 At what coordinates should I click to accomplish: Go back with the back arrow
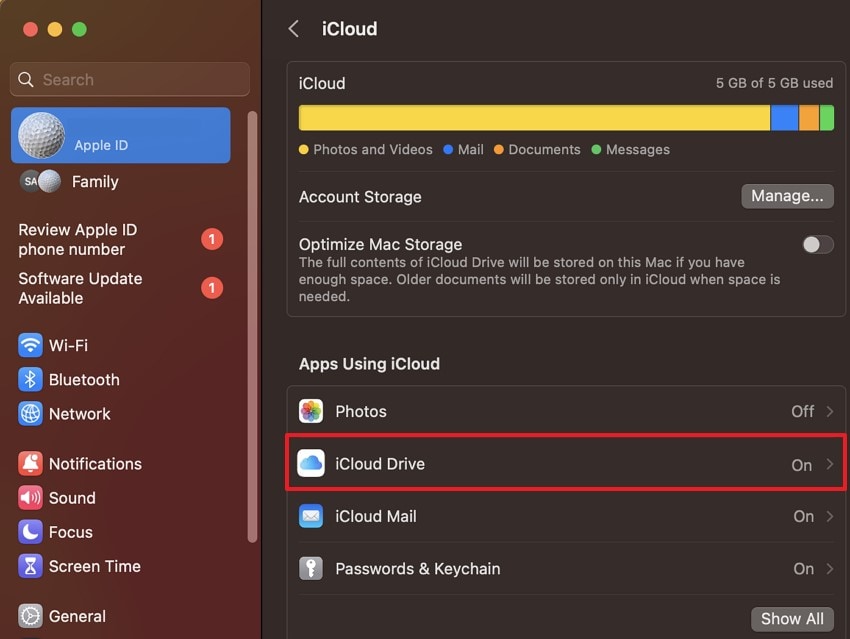pos(294,29)
